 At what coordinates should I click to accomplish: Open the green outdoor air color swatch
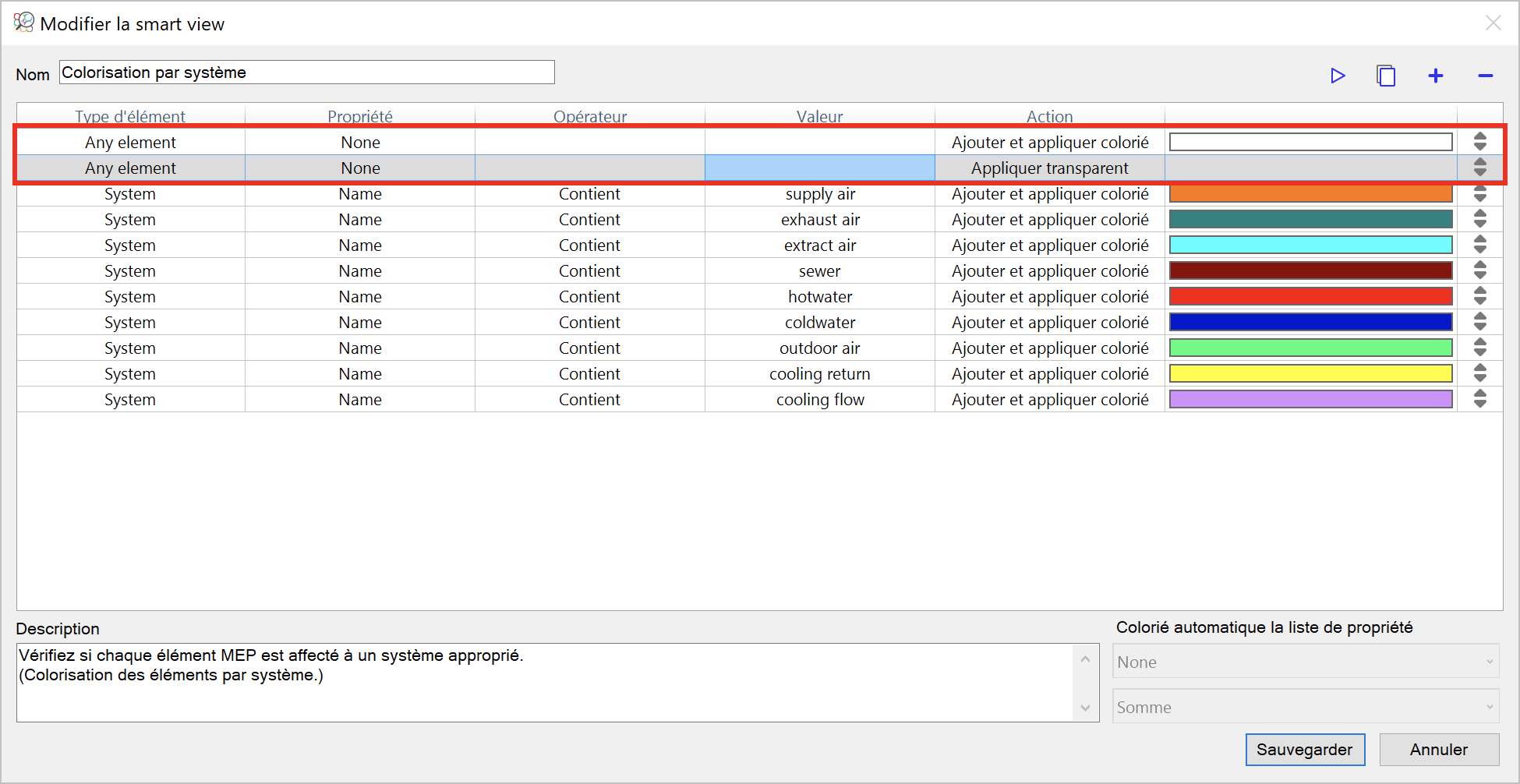click(1311, 348)
